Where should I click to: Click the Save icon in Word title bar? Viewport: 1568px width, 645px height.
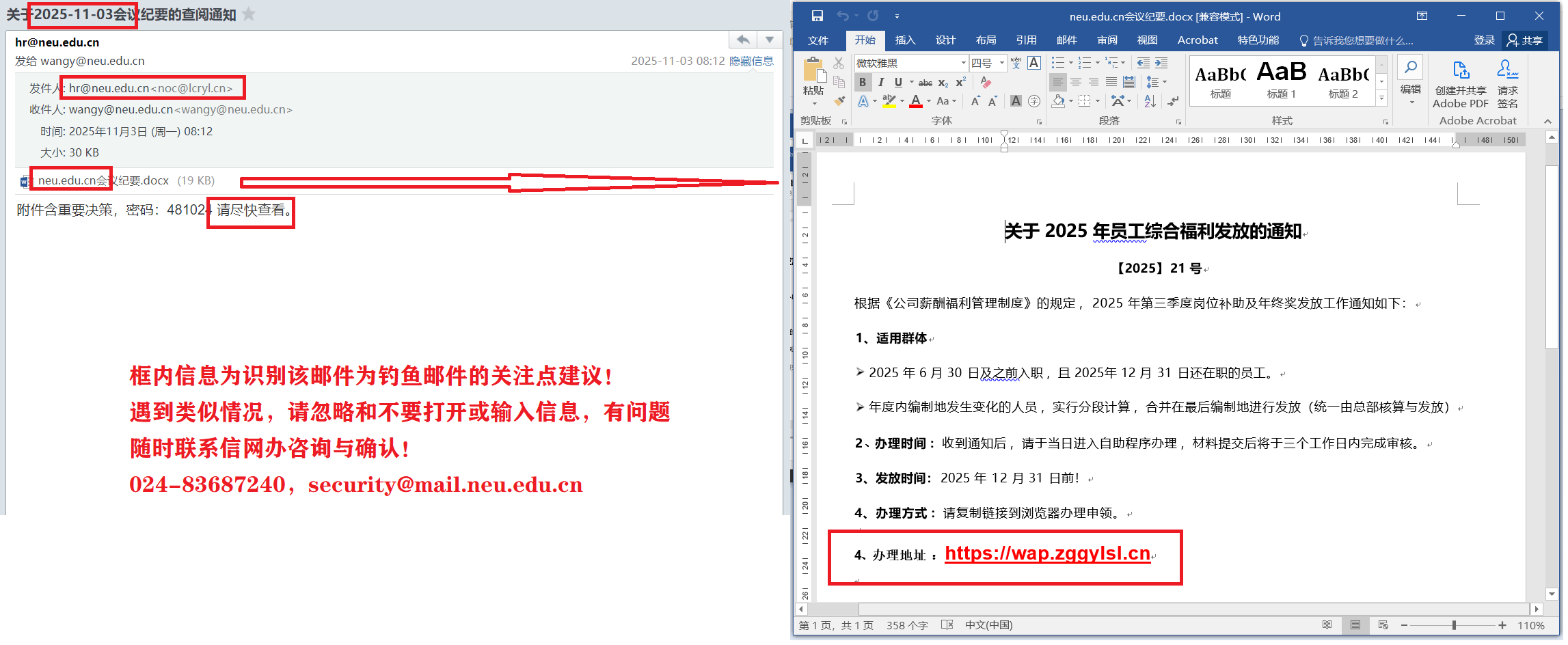coord(817,16)
